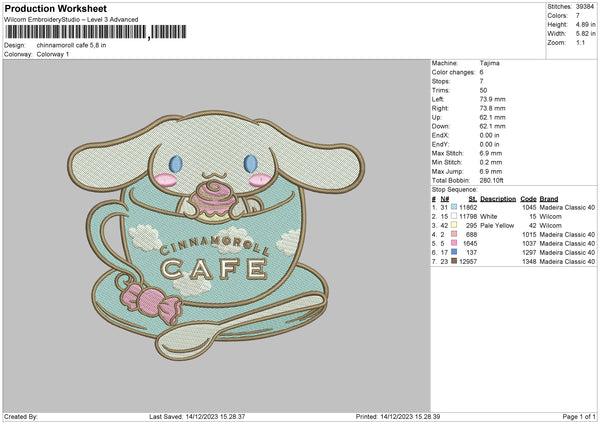Click the 'Created By:' footer label
The image size is (600, 424).
point(21,417)
